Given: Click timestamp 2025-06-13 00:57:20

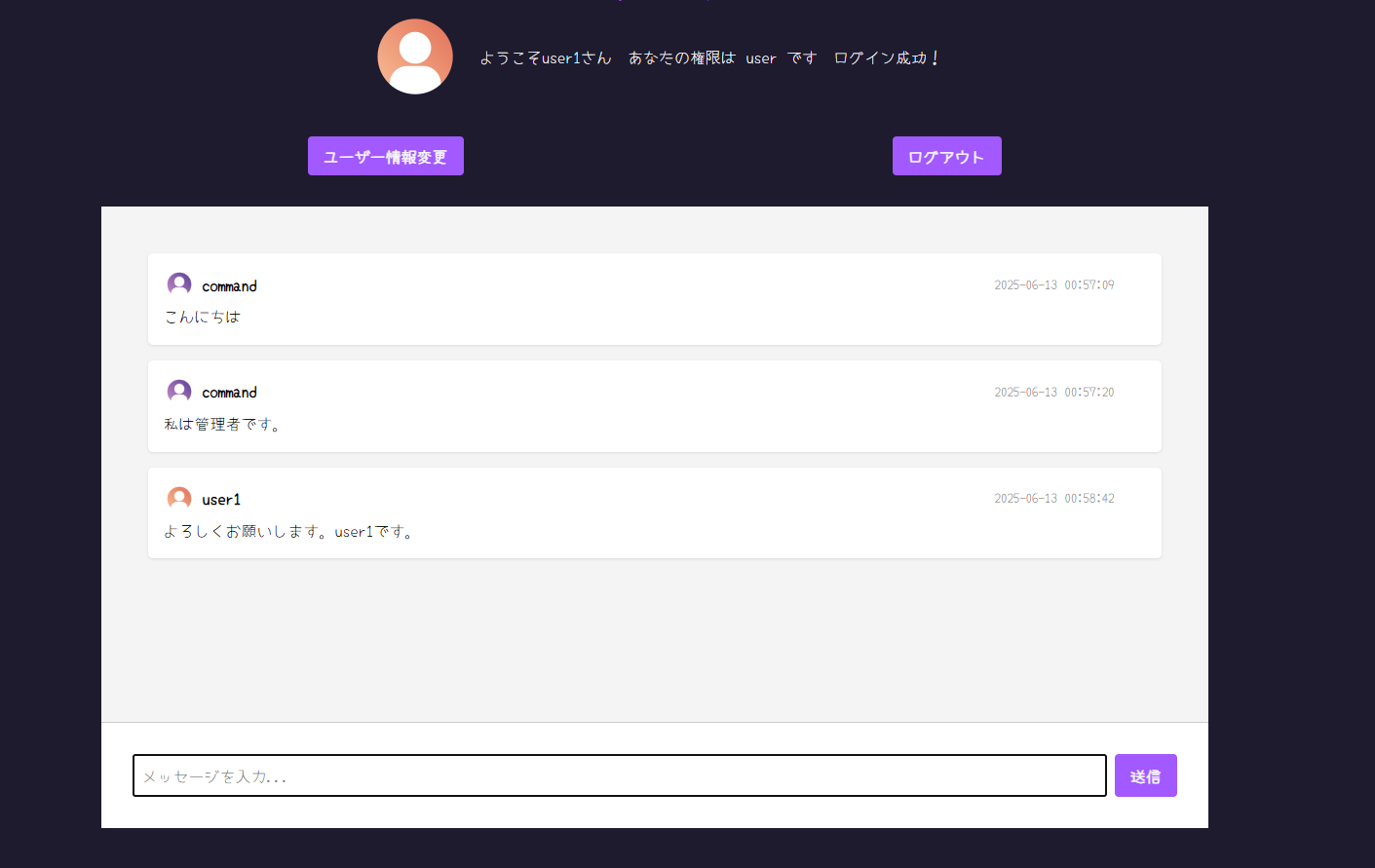Looking at the screenshot, I should coord(1054,392).
